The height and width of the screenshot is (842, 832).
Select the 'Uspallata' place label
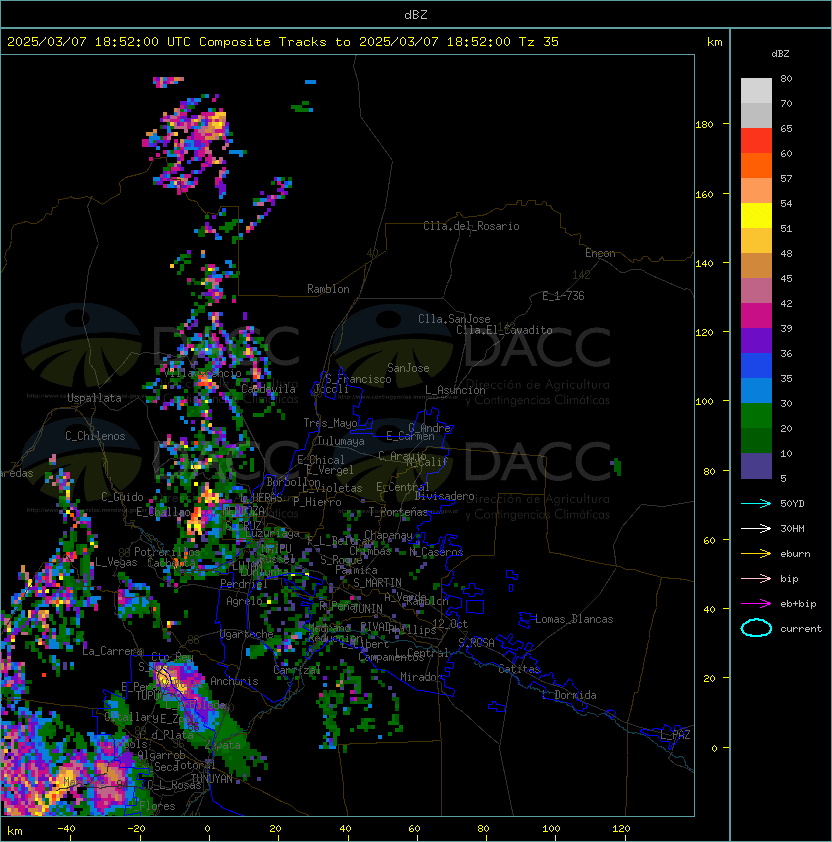[x=94, y=398]
